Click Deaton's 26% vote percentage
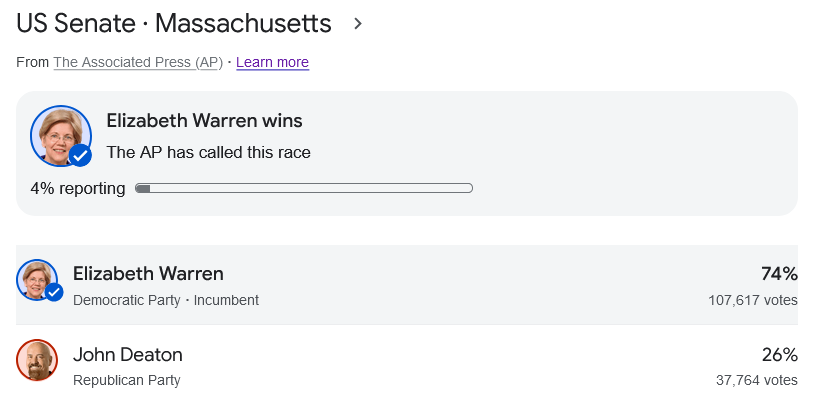Image resolution: width=836 pixels, height=412 pixels. 777,355
